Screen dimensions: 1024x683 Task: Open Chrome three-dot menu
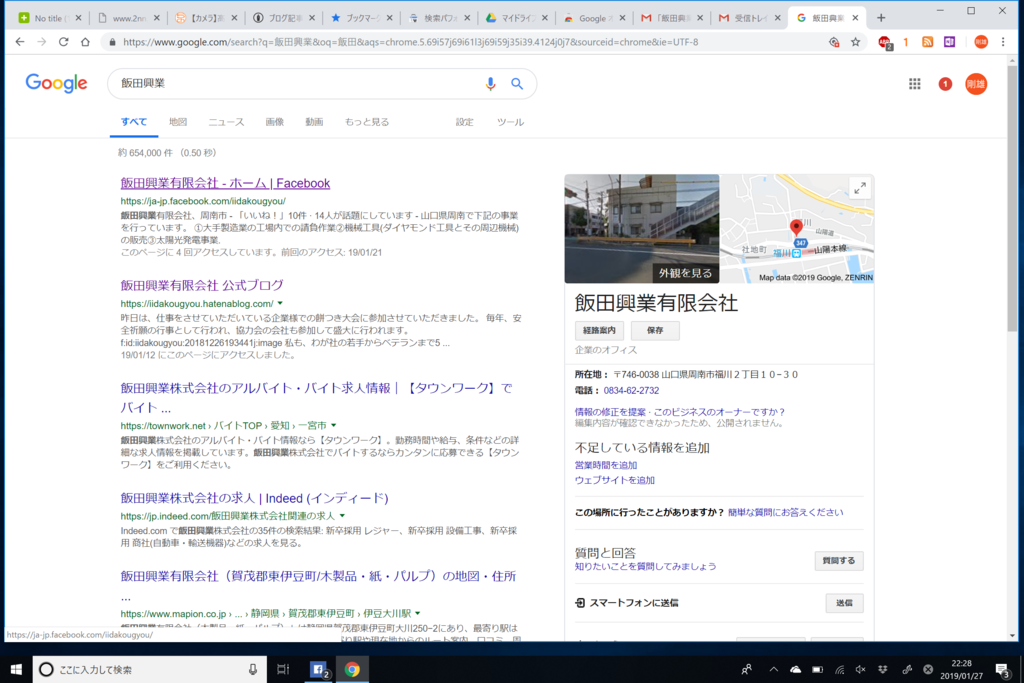coord(1003,42)
